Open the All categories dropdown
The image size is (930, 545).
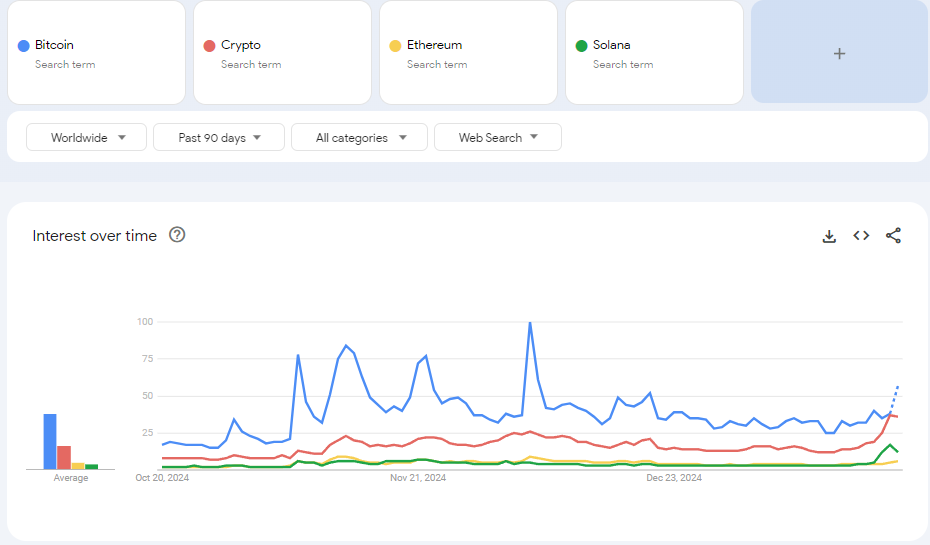coord(359,137)
